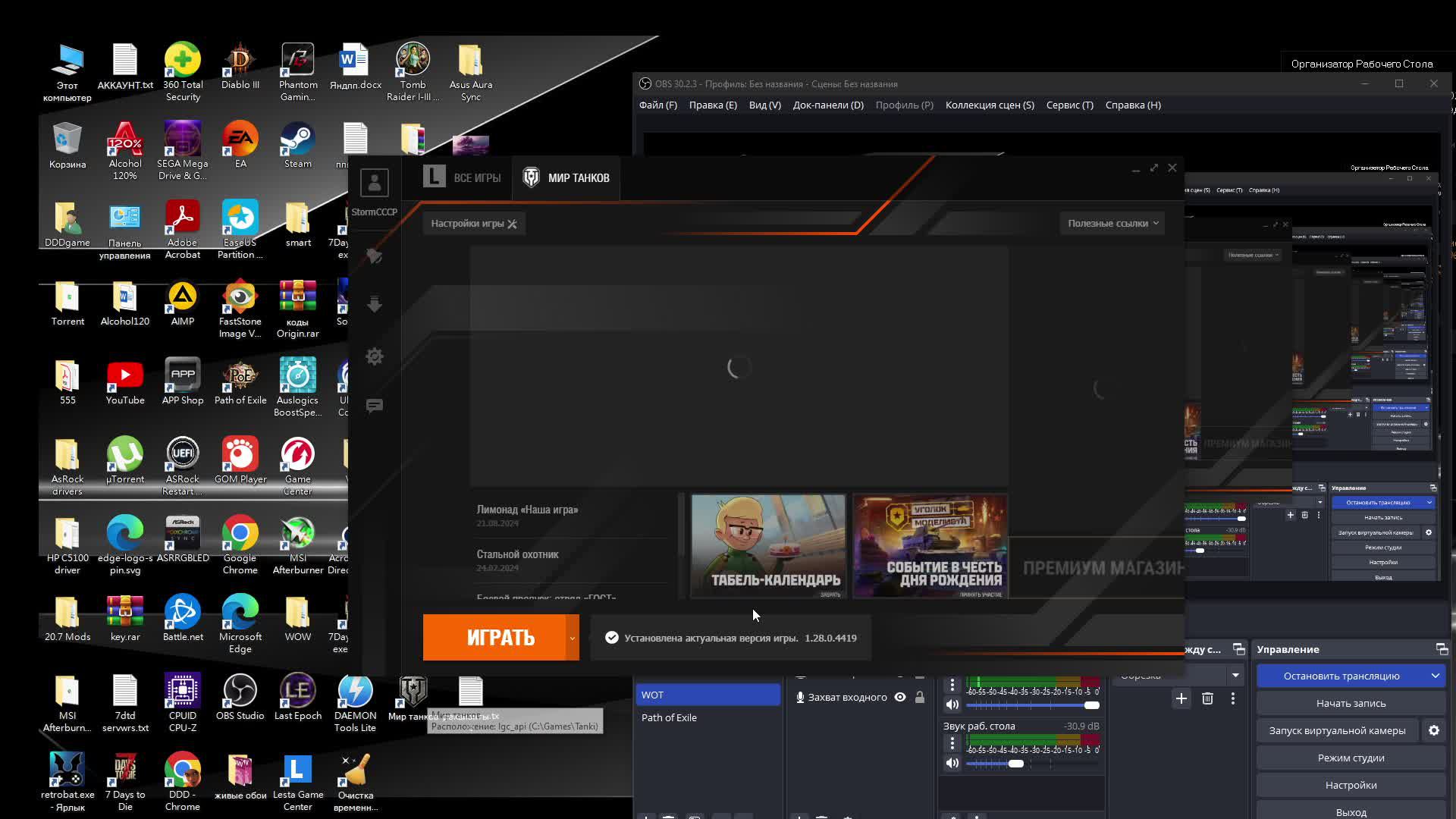
Task: Delete the scene transition via trash icon
Action: coord(1207,698)
